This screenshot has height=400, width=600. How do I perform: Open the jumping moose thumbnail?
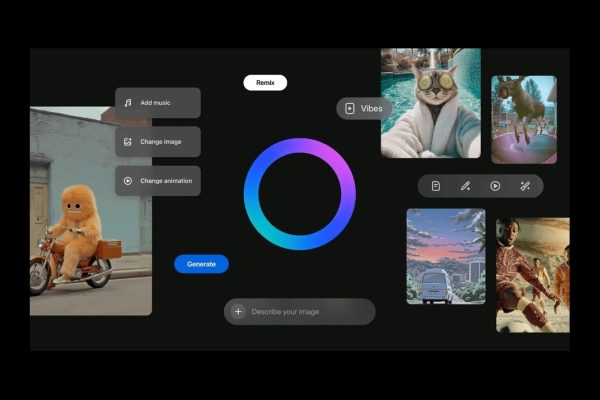523,118
